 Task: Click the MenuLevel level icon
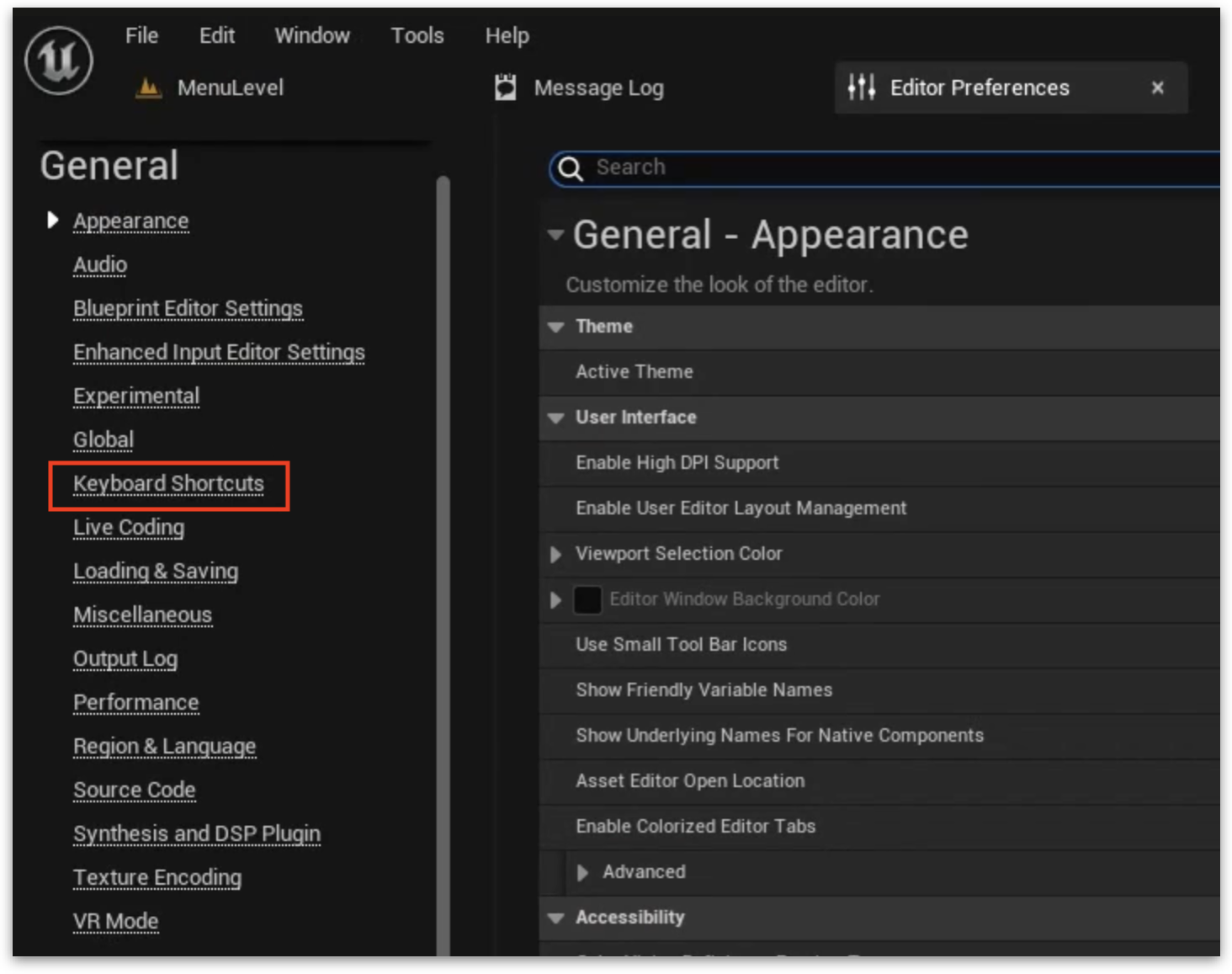tap(149, 88)
